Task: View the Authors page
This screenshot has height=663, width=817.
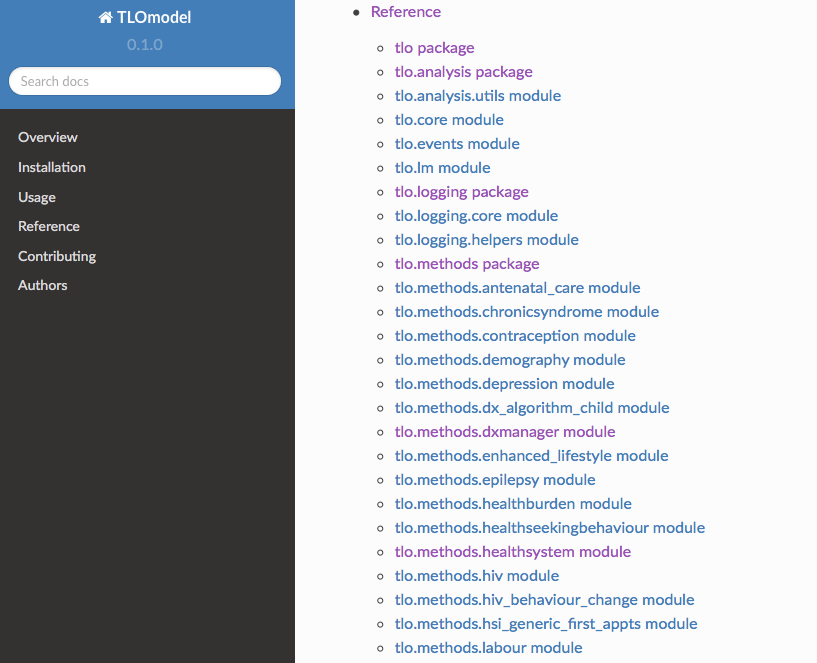Action: [42, 285]
